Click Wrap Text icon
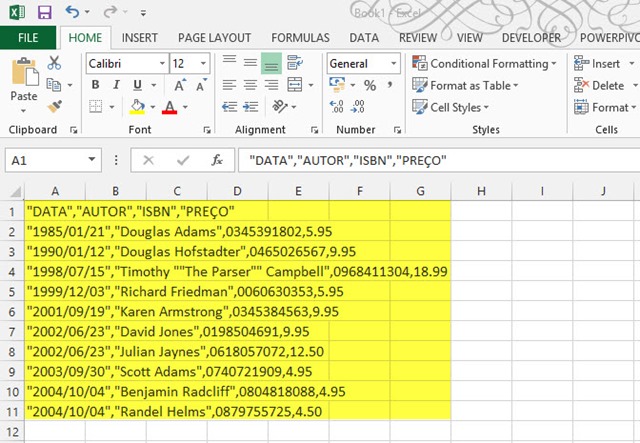This screenshot has height=443, width=640. point(295,62)
